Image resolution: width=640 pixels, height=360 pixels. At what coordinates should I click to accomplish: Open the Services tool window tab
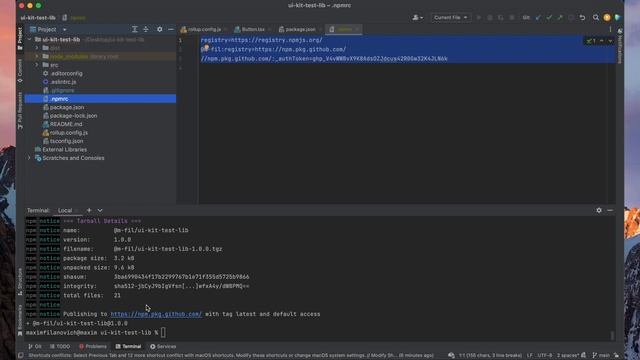pos(163,347)
